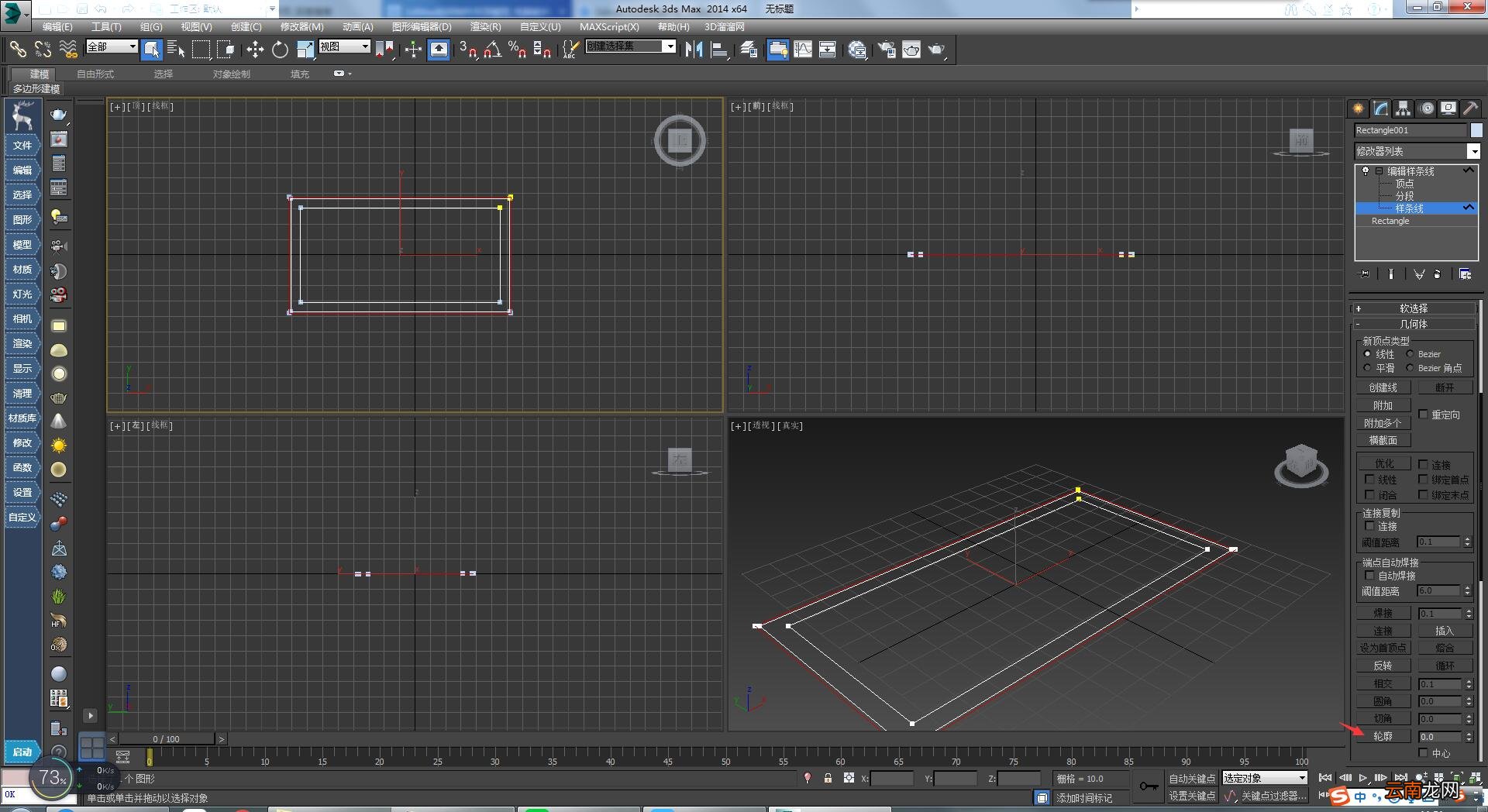Image resolution: width=1488 pixels, height=812 pixels.
Task: Click 横截面 button
Action: (1383, 440)
